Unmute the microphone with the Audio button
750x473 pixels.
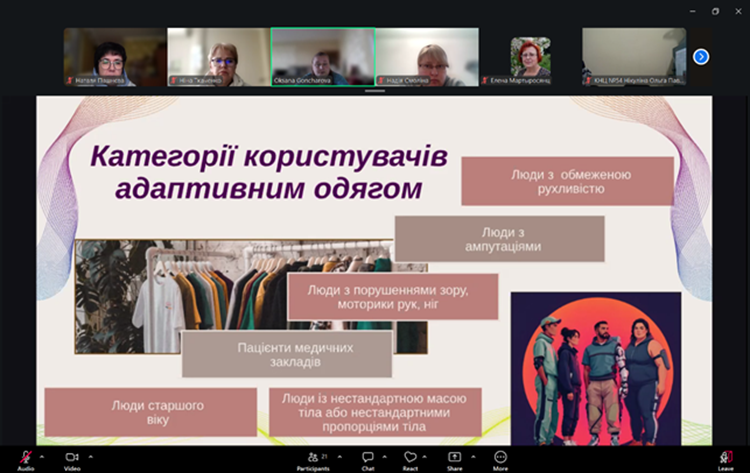[x=25, y=458]
